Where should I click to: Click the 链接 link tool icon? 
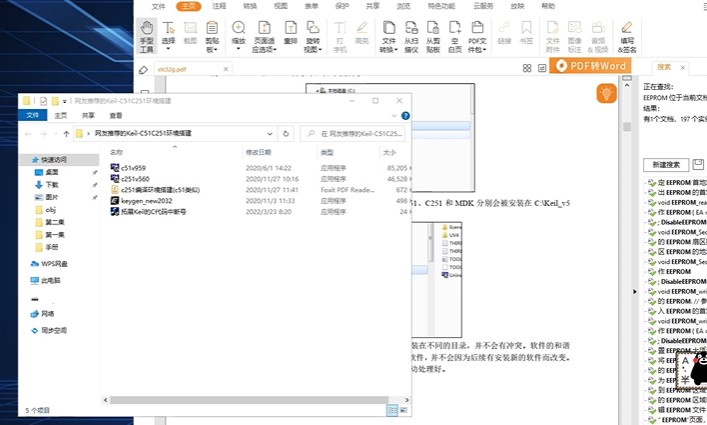coord(504,32)
